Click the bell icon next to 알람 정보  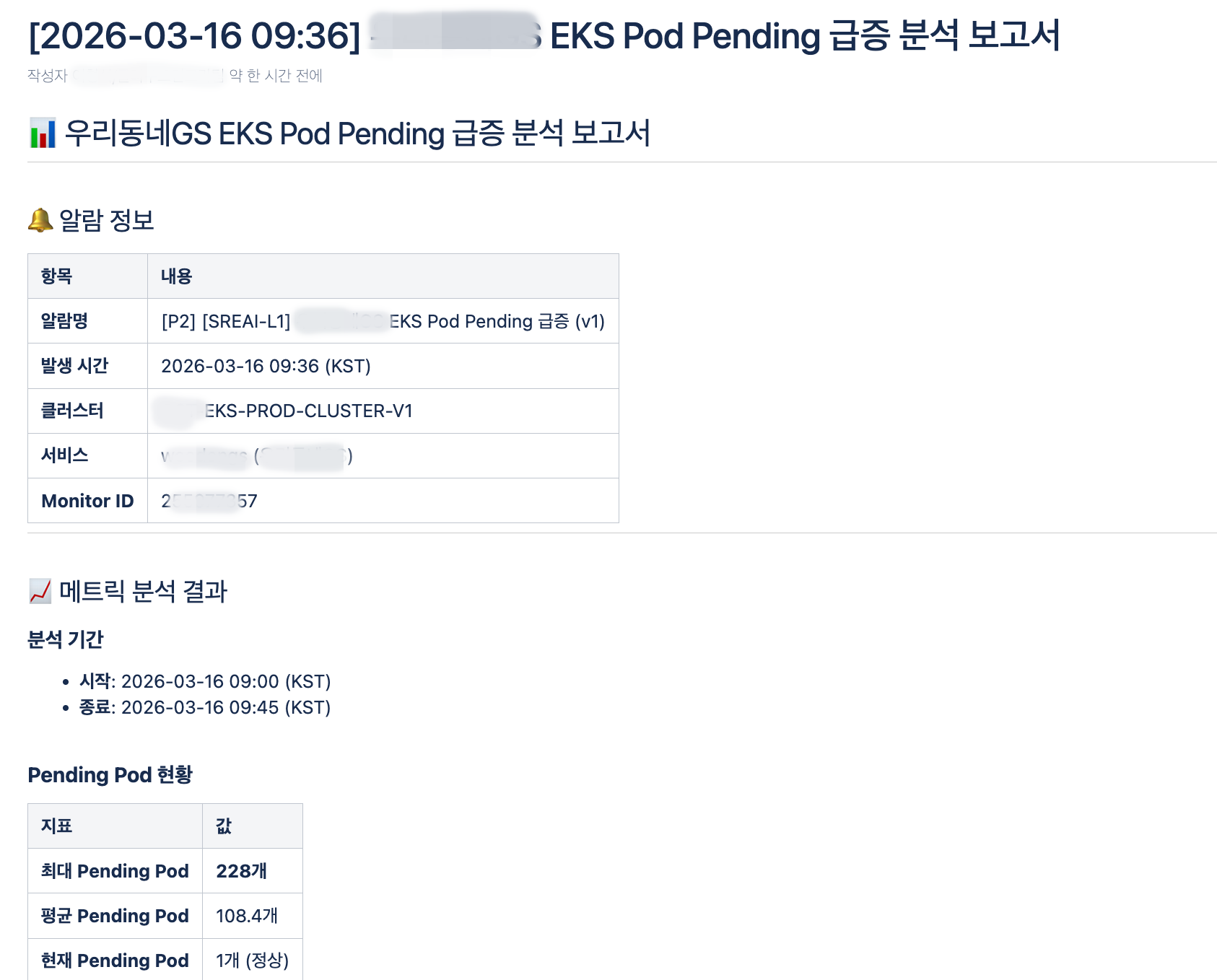(x=40, y=220)
